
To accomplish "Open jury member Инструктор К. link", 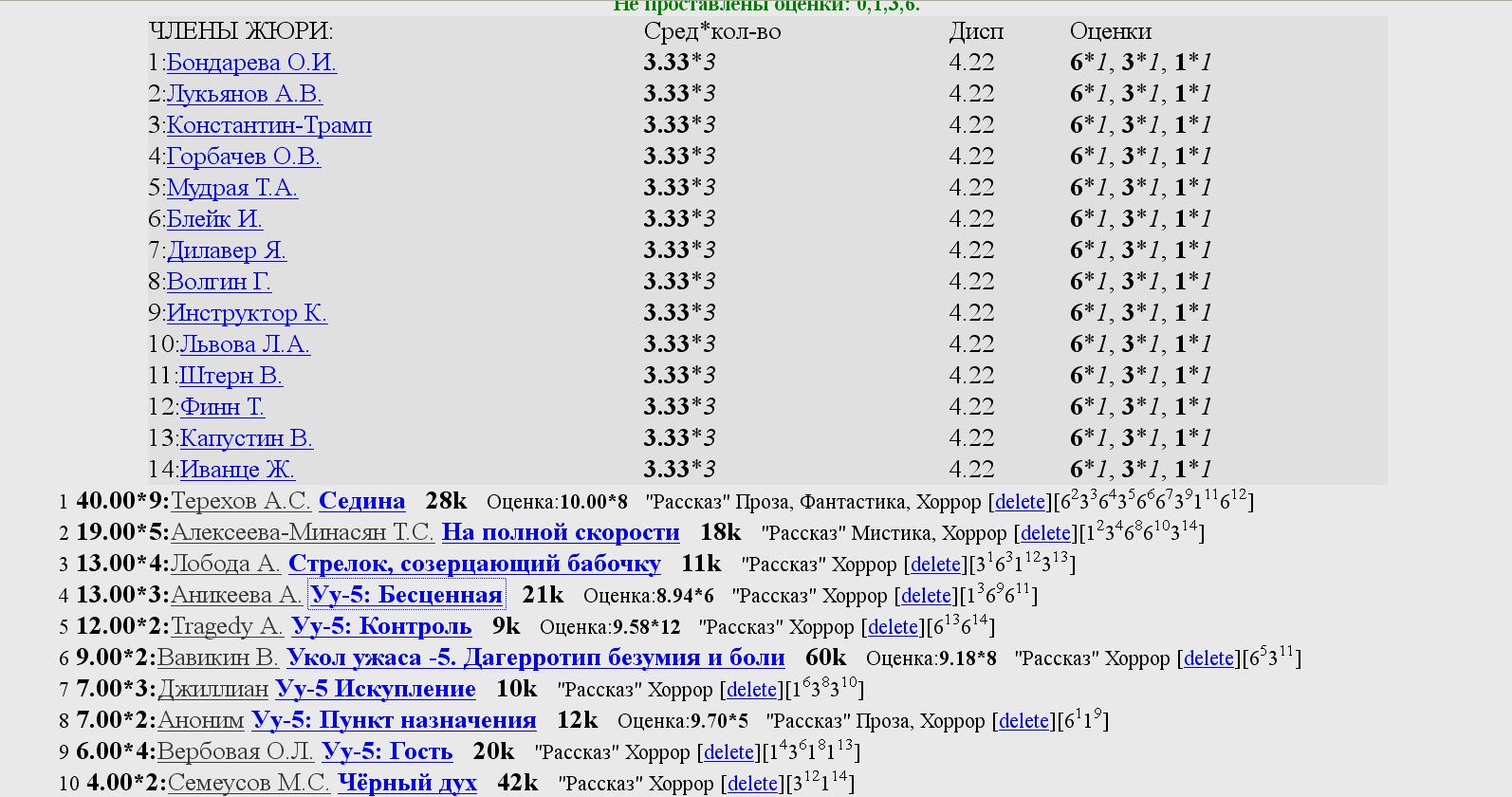I will point(247,313).
